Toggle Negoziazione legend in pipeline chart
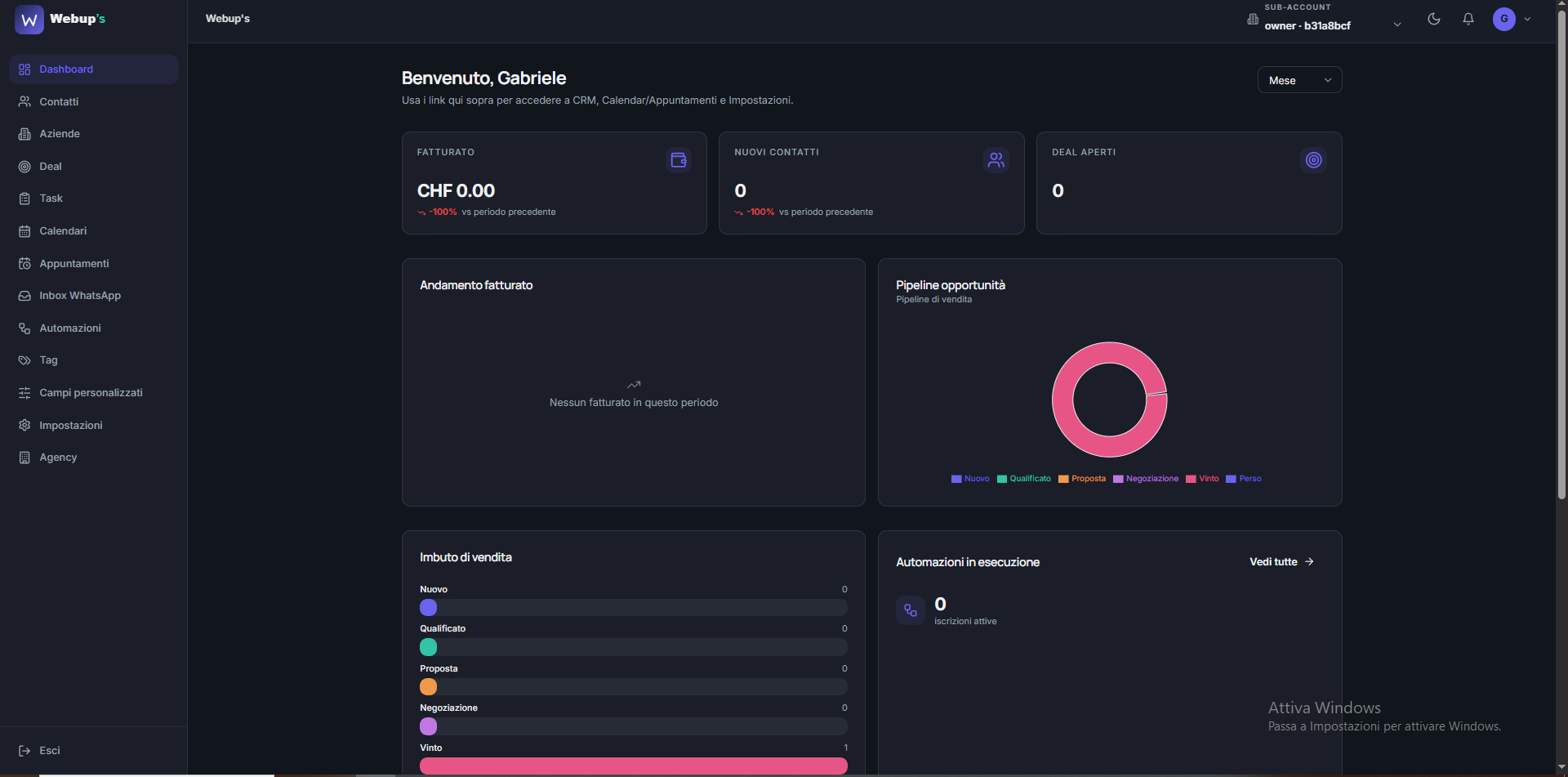 (x=1146, y=479)
